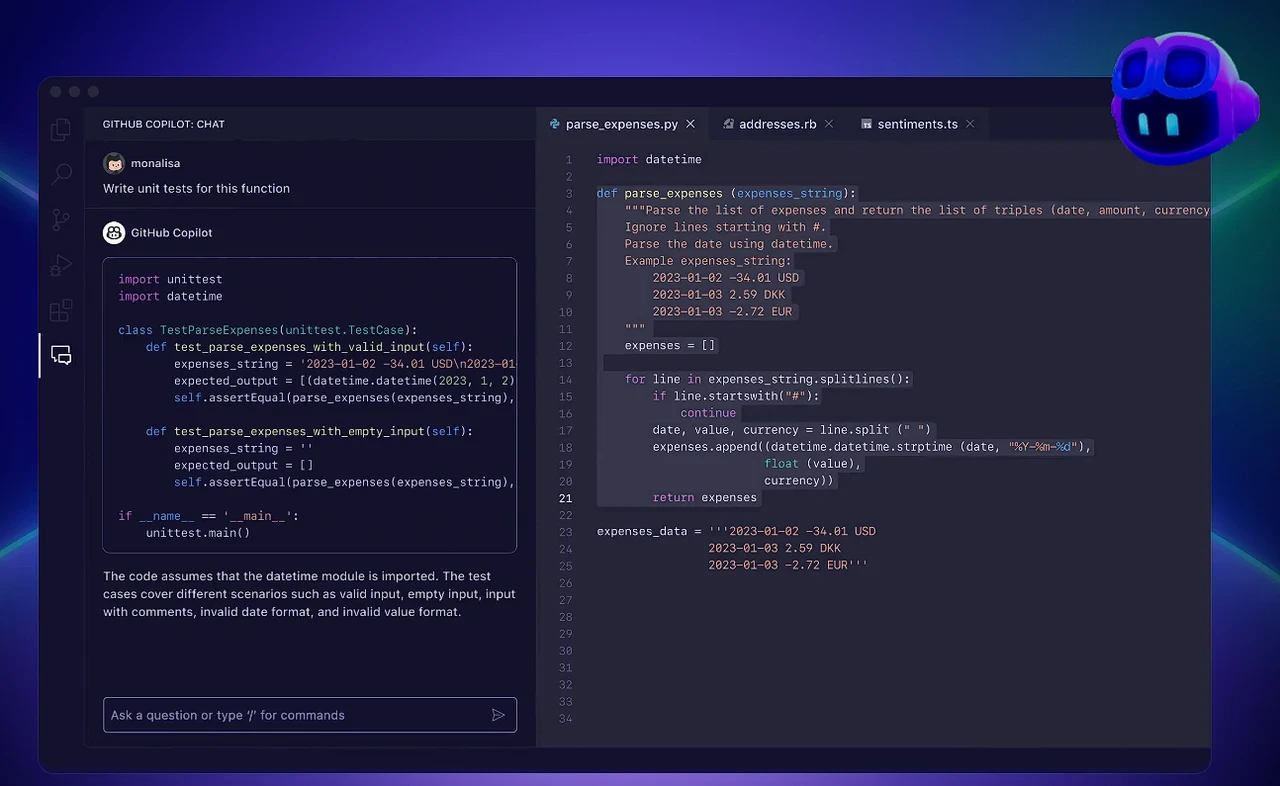
Task: Open the Run and Debug view
Action: click(x=60, y=265)
